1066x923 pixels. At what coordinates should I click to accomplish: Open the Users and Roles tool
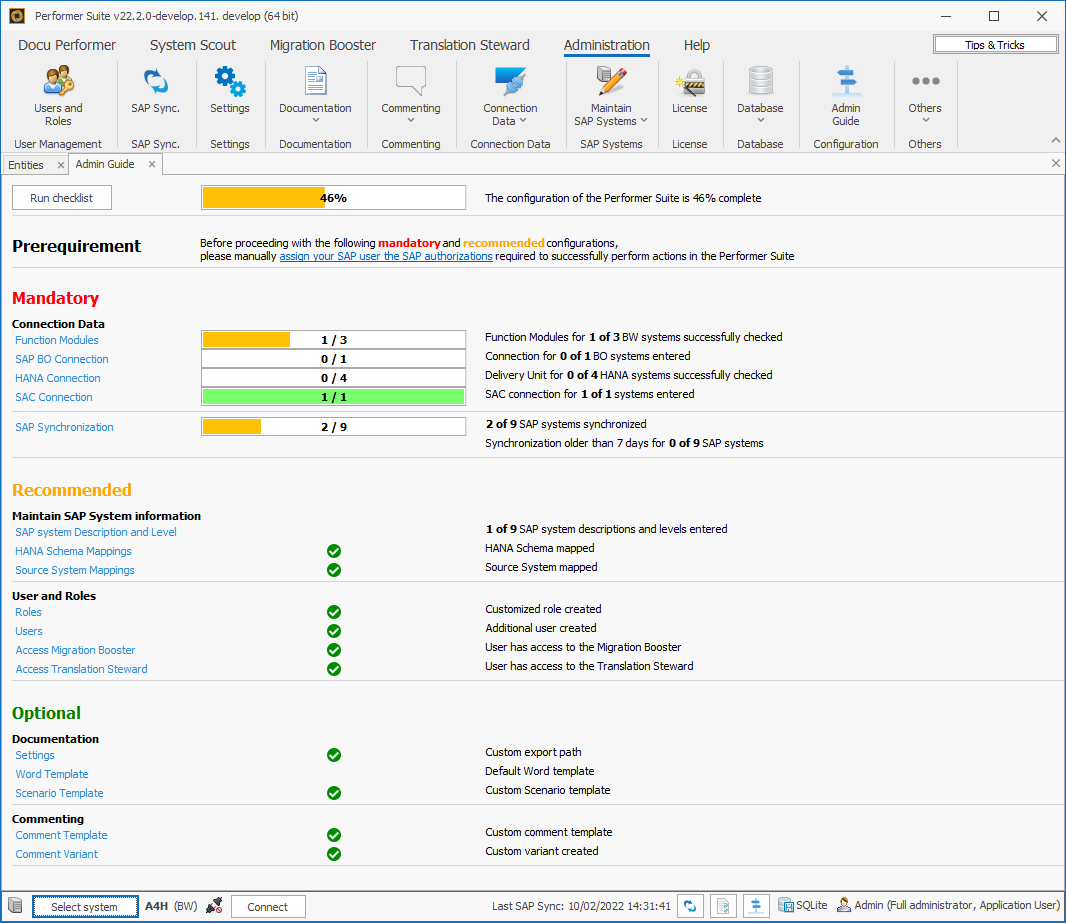pyautogui.click(x=58, y=95)
